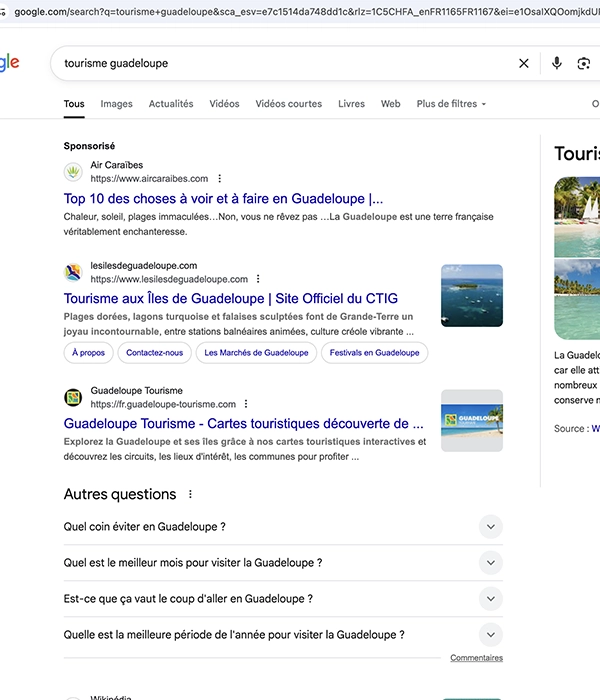Screen dimensions: 600x700
Task: Click the browser address bar URL
Action: [307, 12]
